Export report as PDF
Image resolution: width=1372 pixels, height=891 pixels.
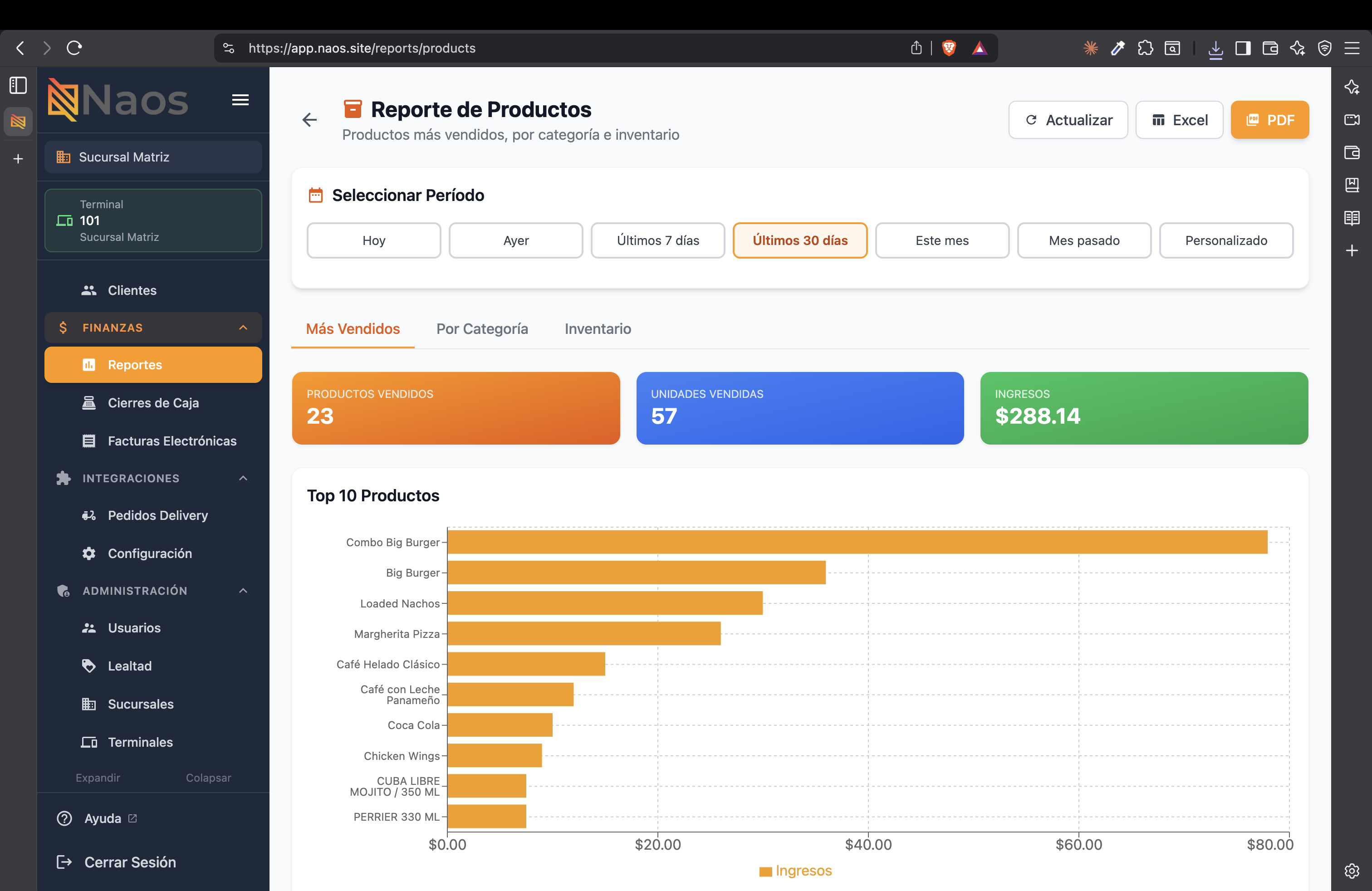click(x=1269, y=120)
